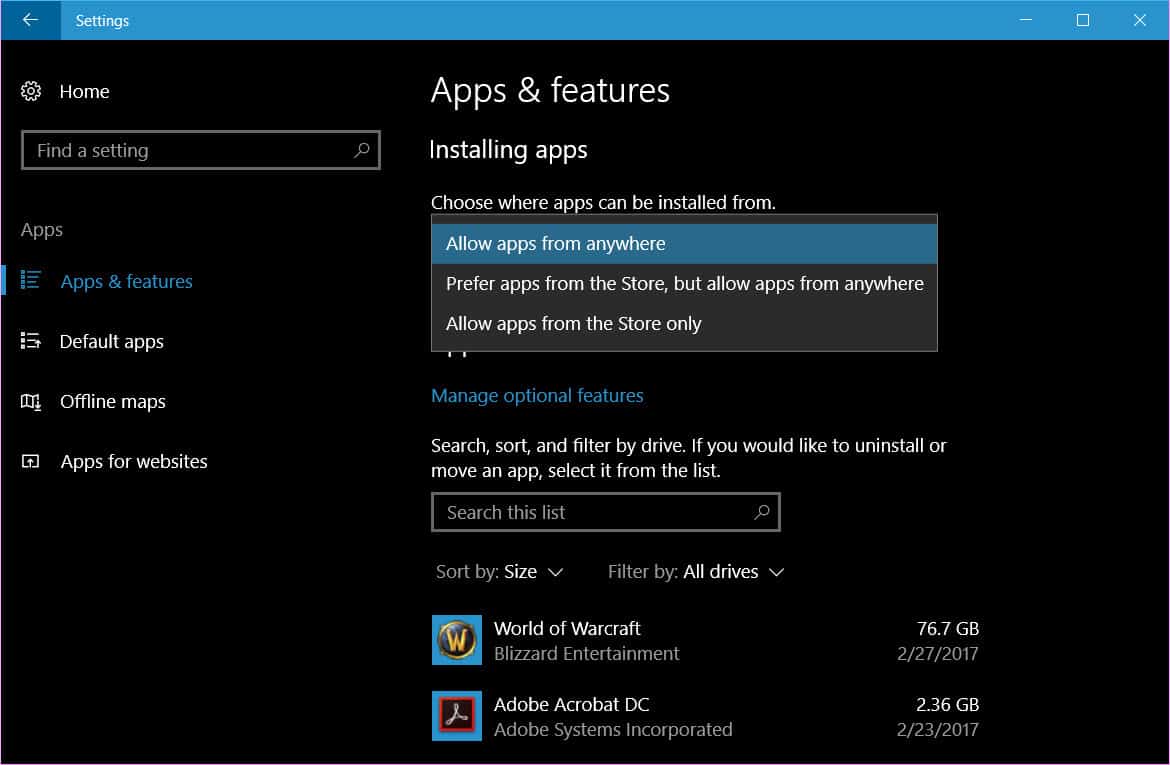
Task: Open Manage optional features link
Action: (537, 395)
